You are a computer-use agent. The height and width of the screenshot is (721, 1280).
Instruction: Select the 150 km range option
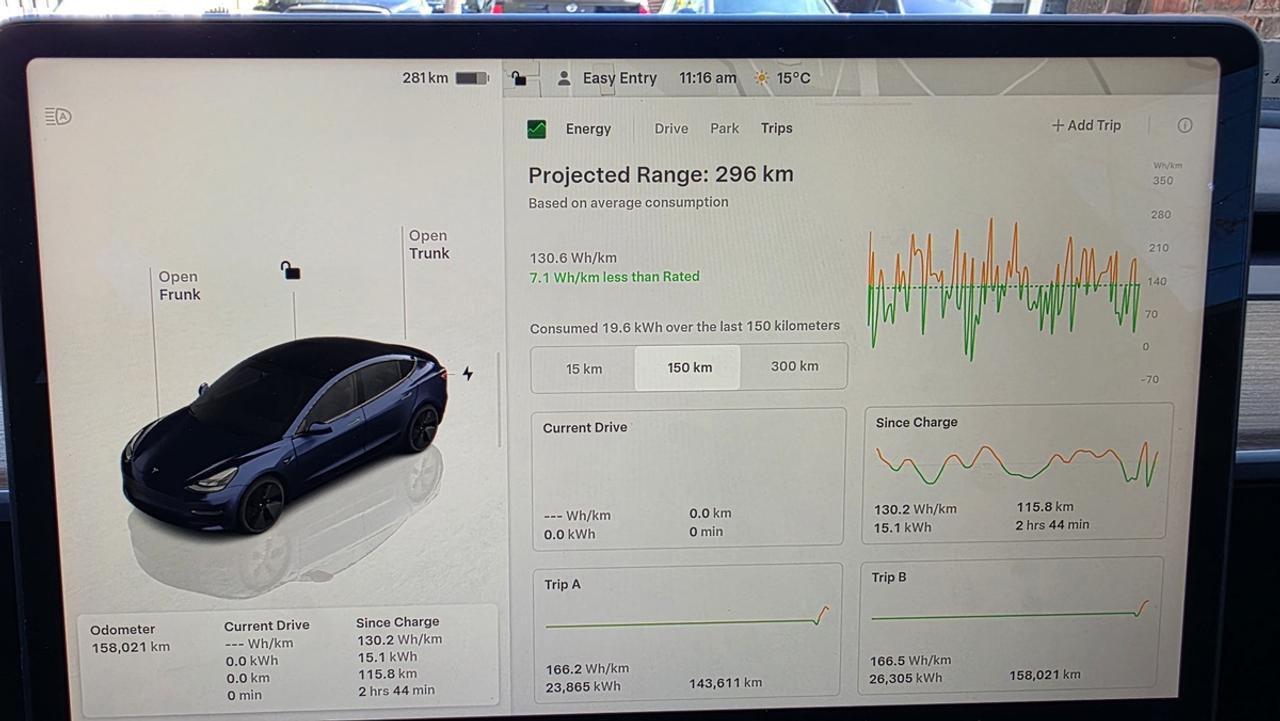point(689,367)
